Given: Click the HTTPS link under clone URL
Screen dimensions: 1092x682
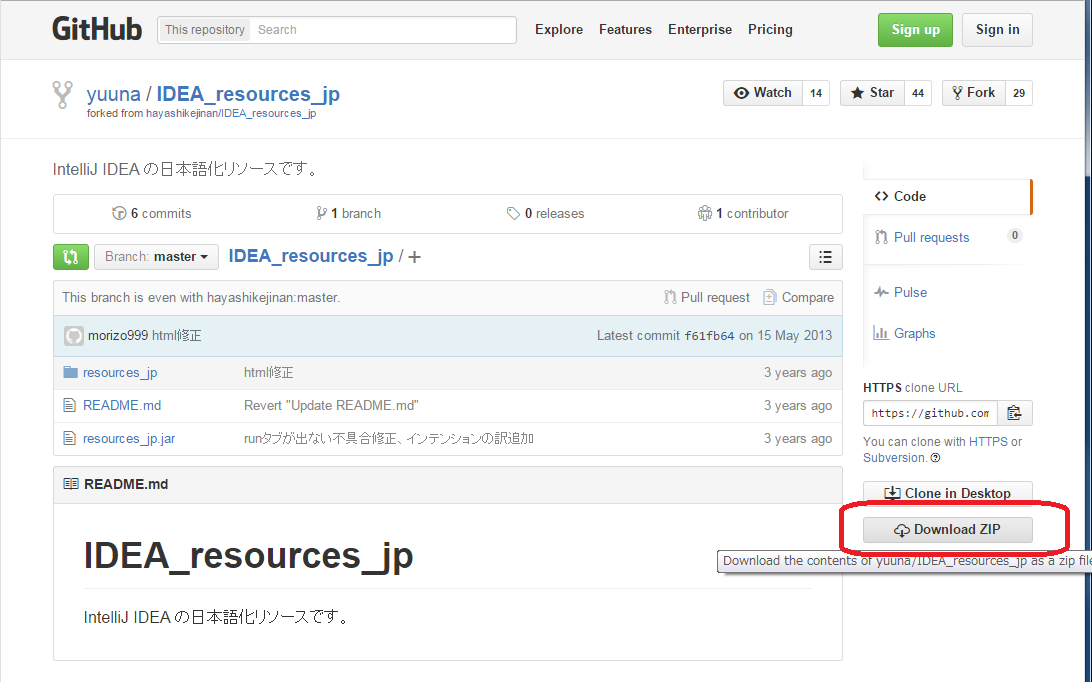Looking at the screenshot, I should [988, 442].
